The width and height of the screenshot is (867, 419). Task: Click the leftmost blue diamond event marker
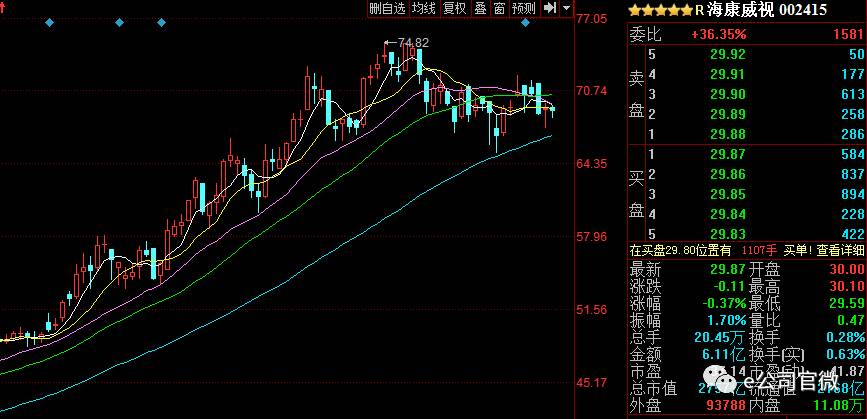tap(50, 23)
